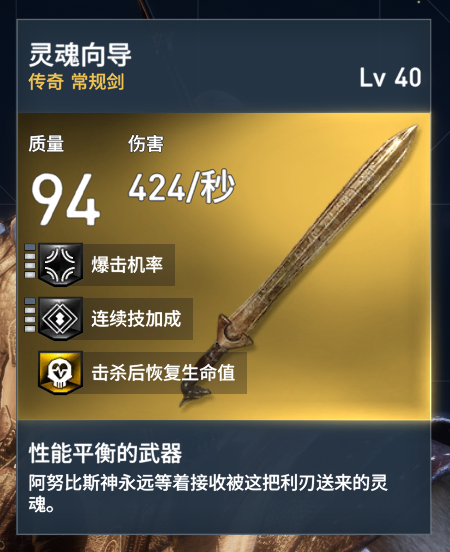The image size is (450, 552).
Task: Click the sword's curved pommel
Action: tap(194, 395)
